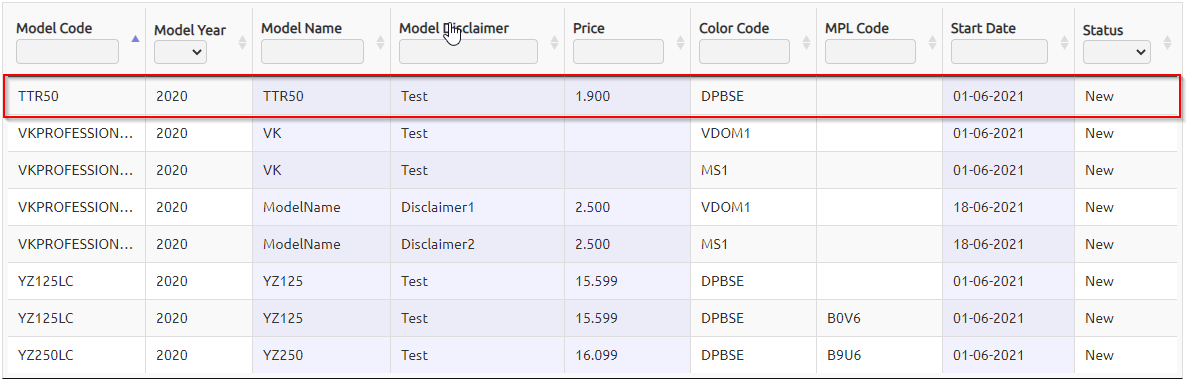Click the Color Code header label
Screen dimensions: 1188x383
pos(734,28)
